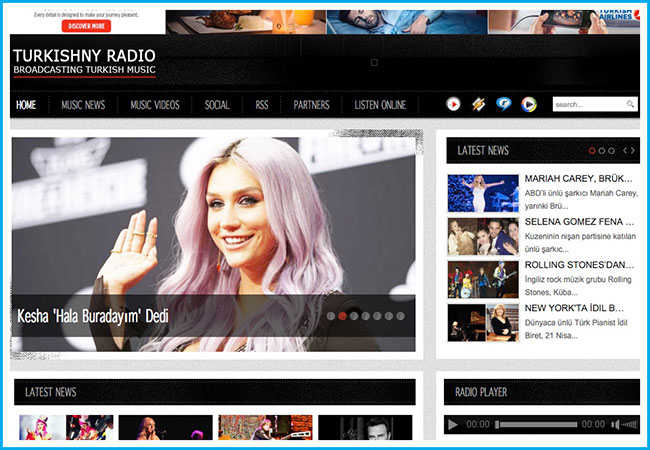Mute the radio player speaker icon
The height and width of the screenshot is (450, 650).
coord(616,424)
